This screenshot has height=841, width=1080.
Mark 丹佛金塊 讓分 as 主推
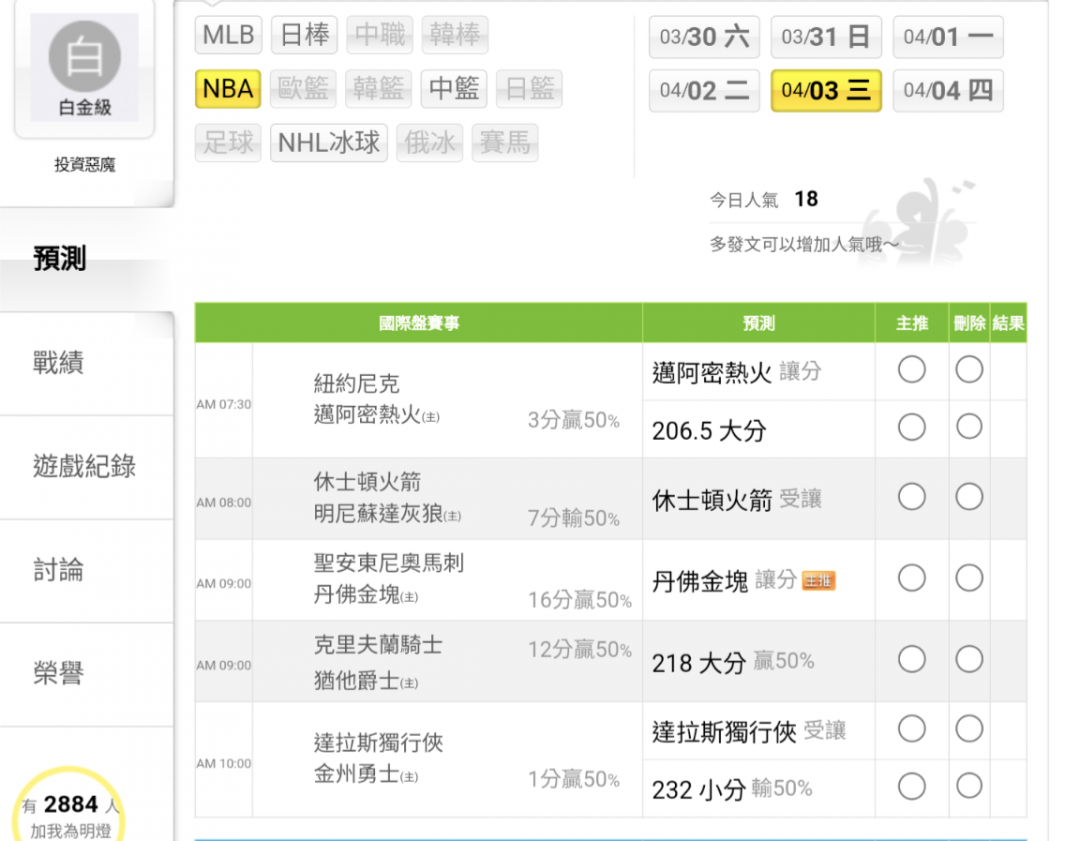[x=911, y=579]
